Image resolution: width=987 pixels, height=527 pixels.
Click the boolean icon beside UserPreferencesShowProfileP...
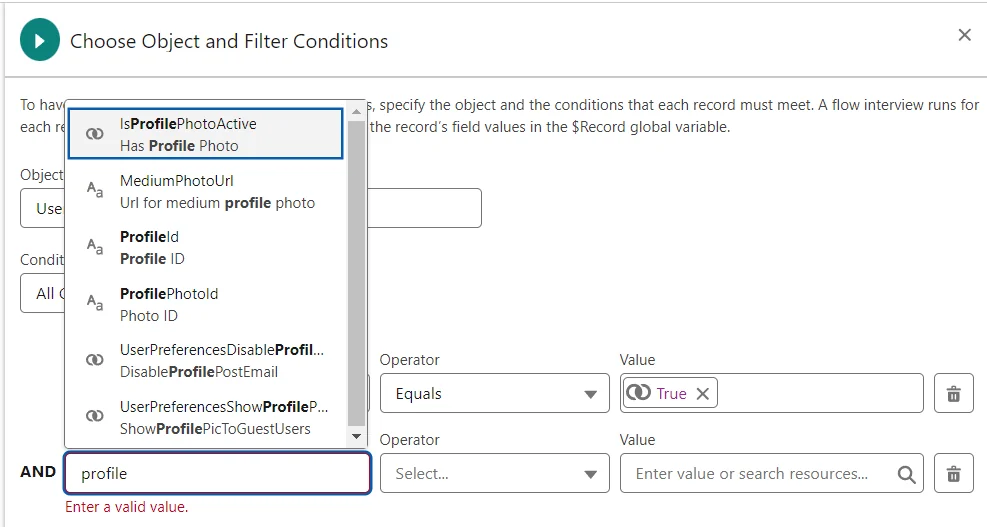pos(94,416)
